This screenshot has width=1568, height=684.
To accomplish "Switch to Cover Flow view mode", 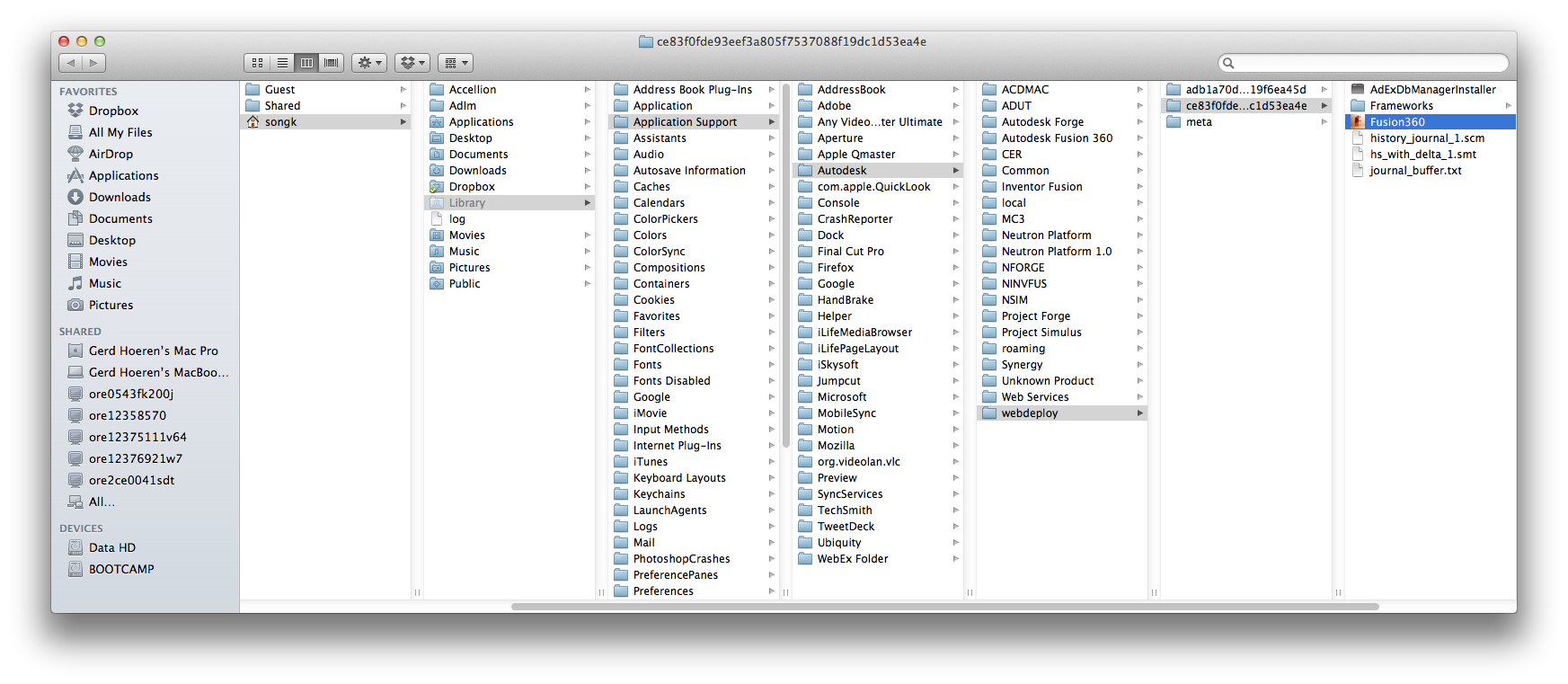I will point(332,63).
